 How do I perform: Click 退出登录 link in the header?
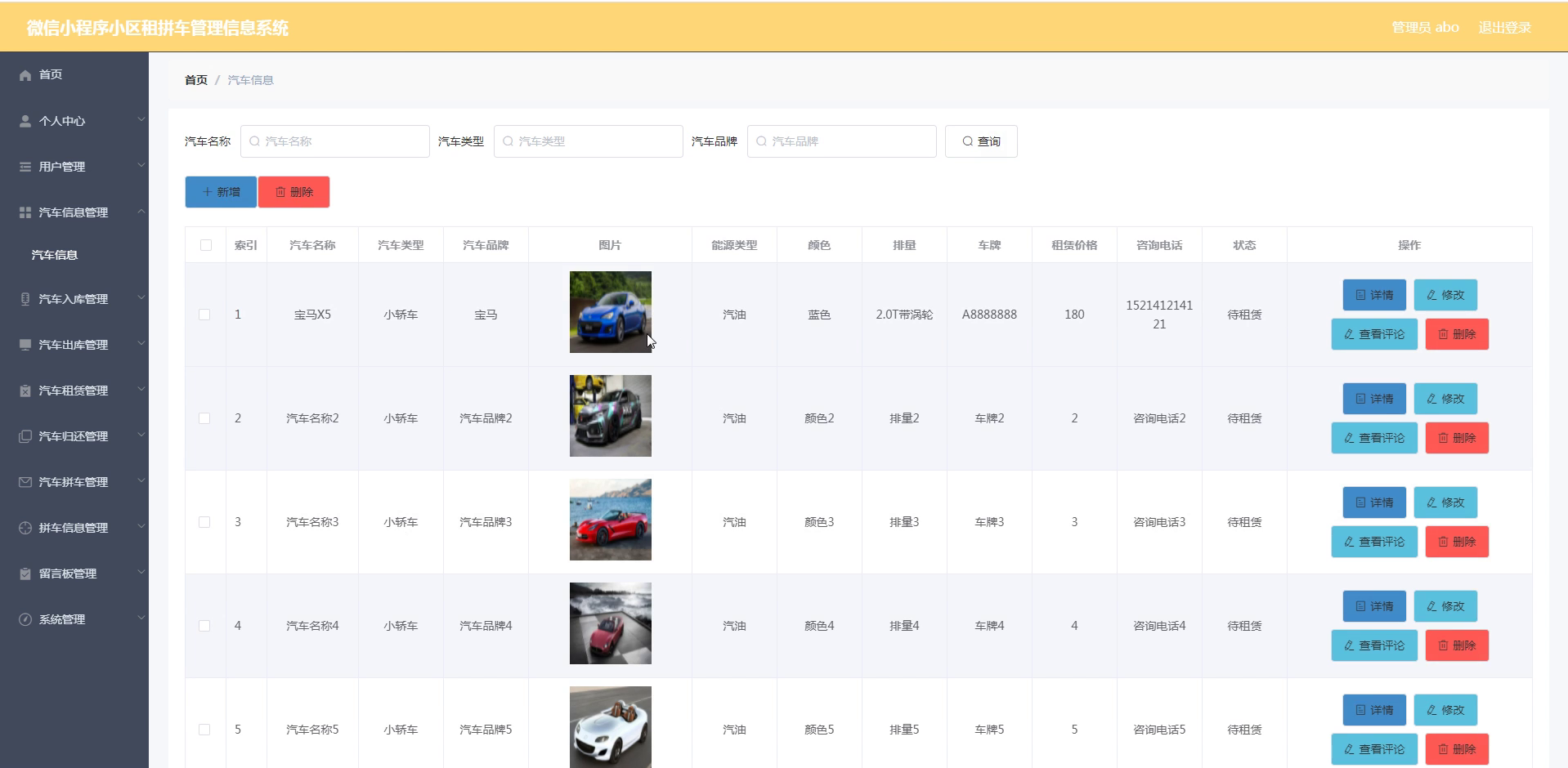(1504, 27)
